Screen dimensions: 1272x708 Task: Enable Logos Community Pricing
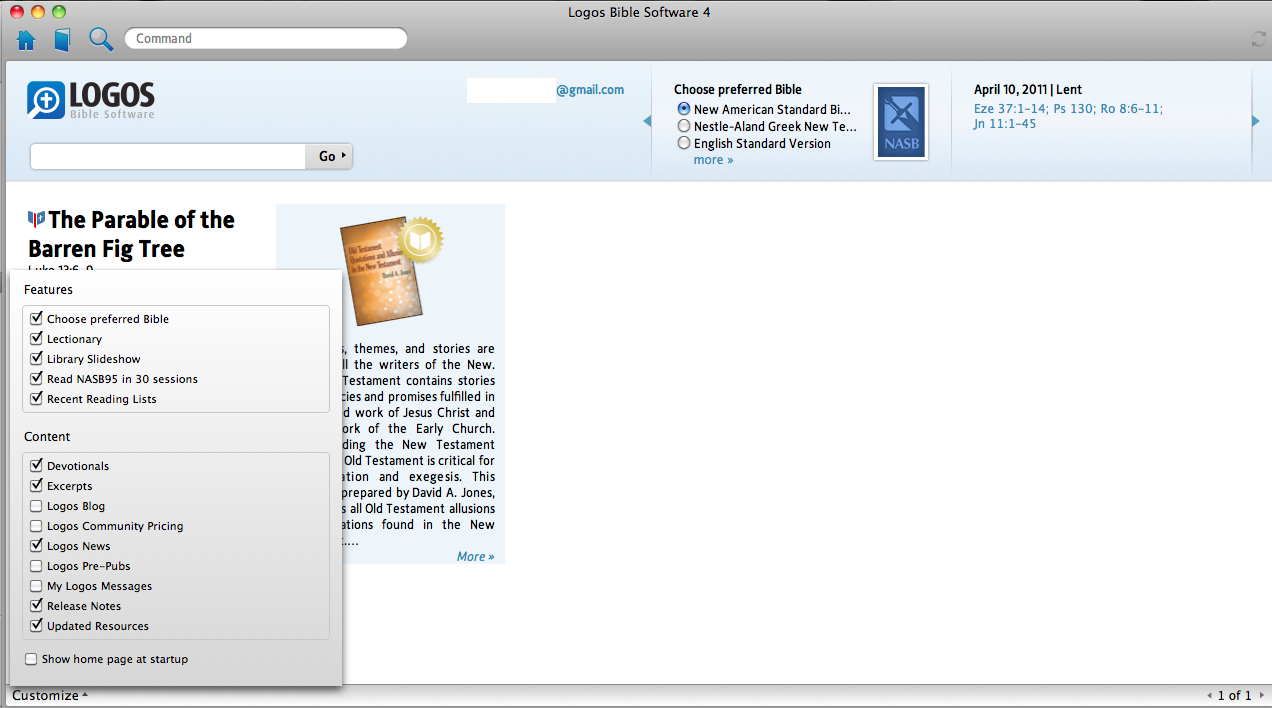coord(37,526)
